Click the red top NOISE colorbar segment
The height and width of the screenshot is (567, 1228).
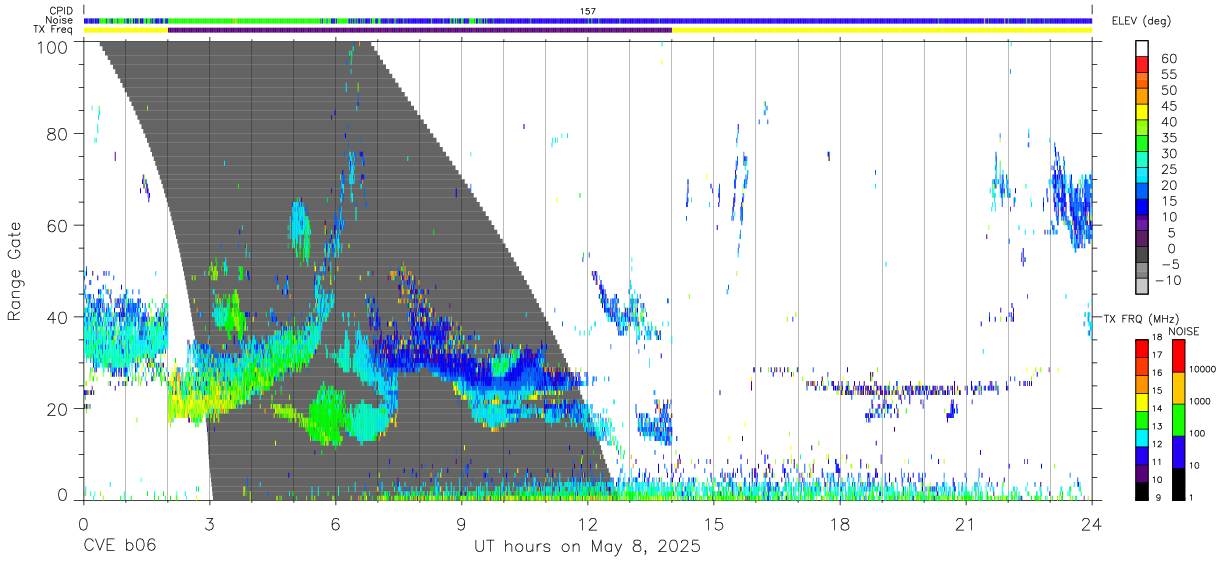coord(1178,356)
